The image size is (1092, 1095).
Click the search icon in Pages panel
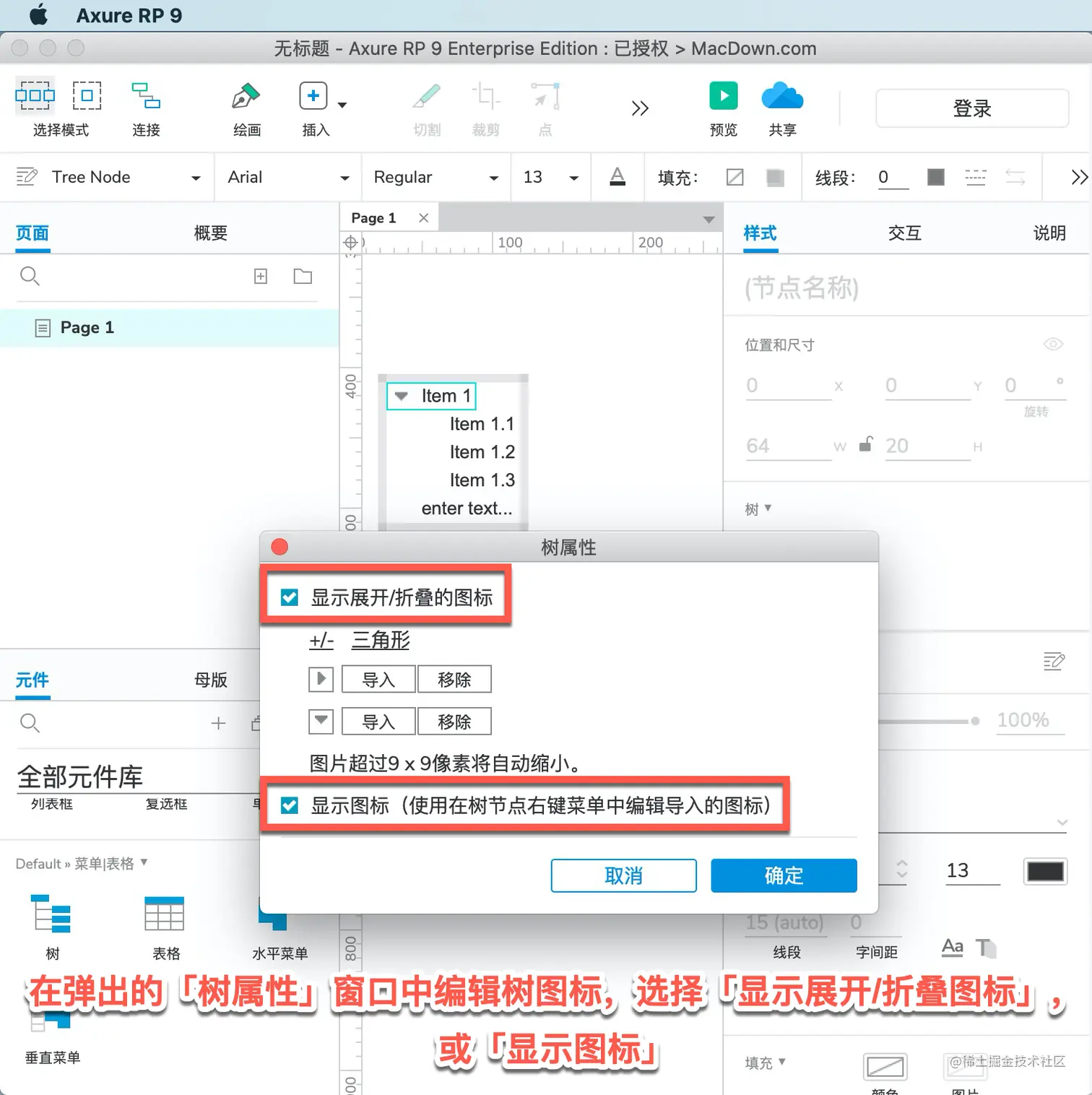(x=30, y=276)
